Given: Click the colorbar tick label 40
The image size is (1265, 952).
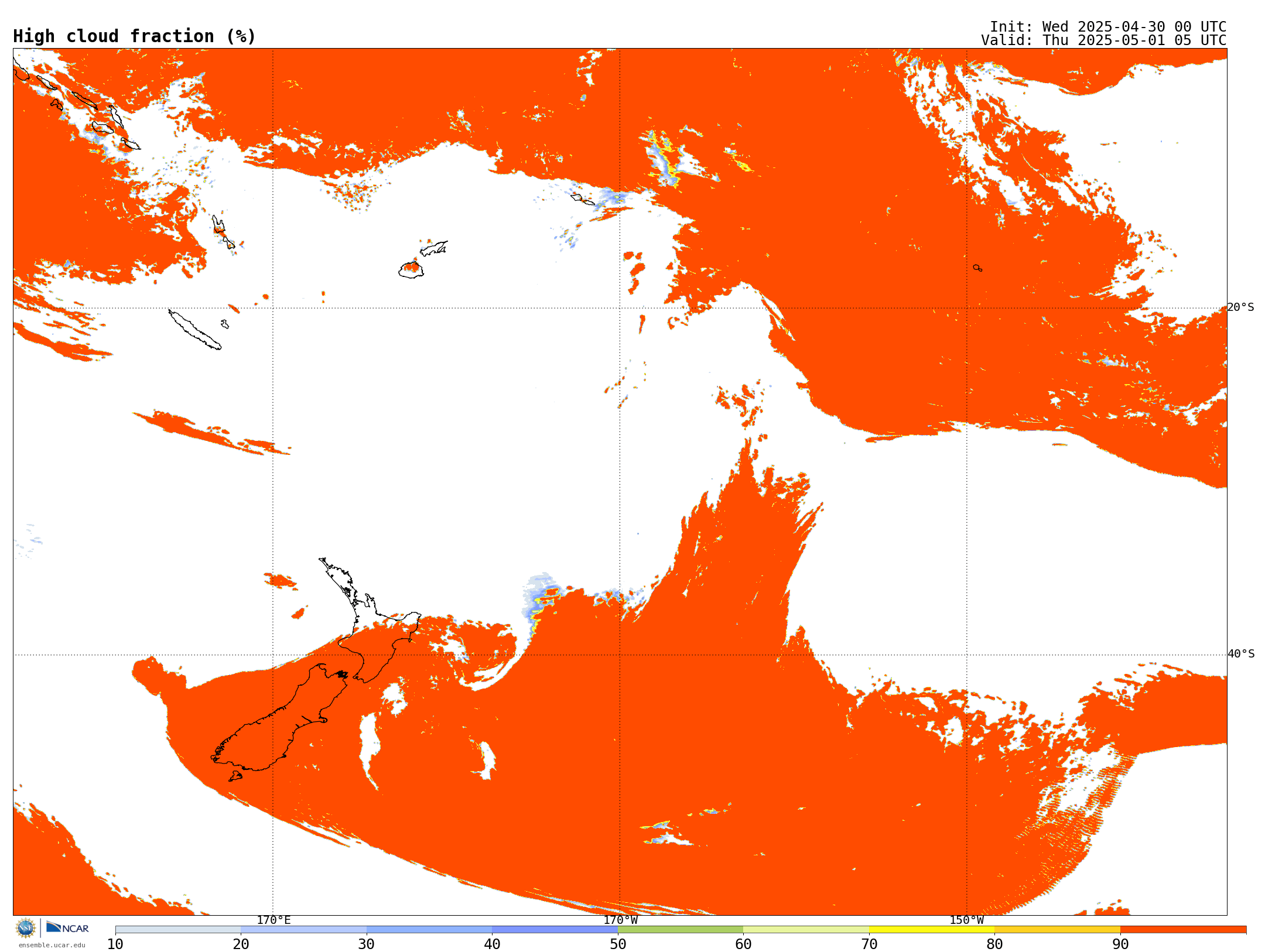Looking at the screenshot, I should [x=492, y=944].
